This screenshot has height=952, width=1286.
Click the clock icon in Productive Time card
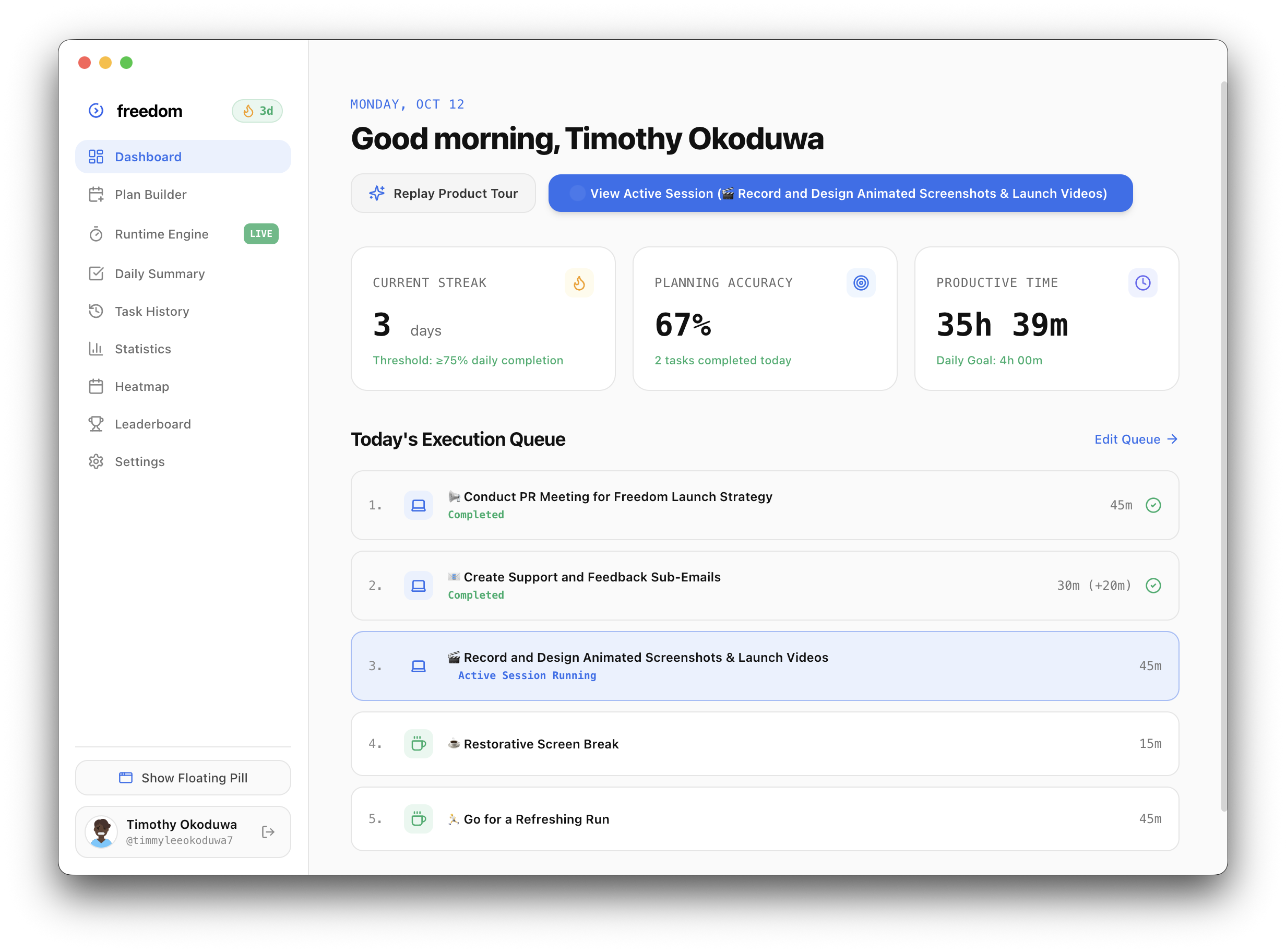[1142, 283]
